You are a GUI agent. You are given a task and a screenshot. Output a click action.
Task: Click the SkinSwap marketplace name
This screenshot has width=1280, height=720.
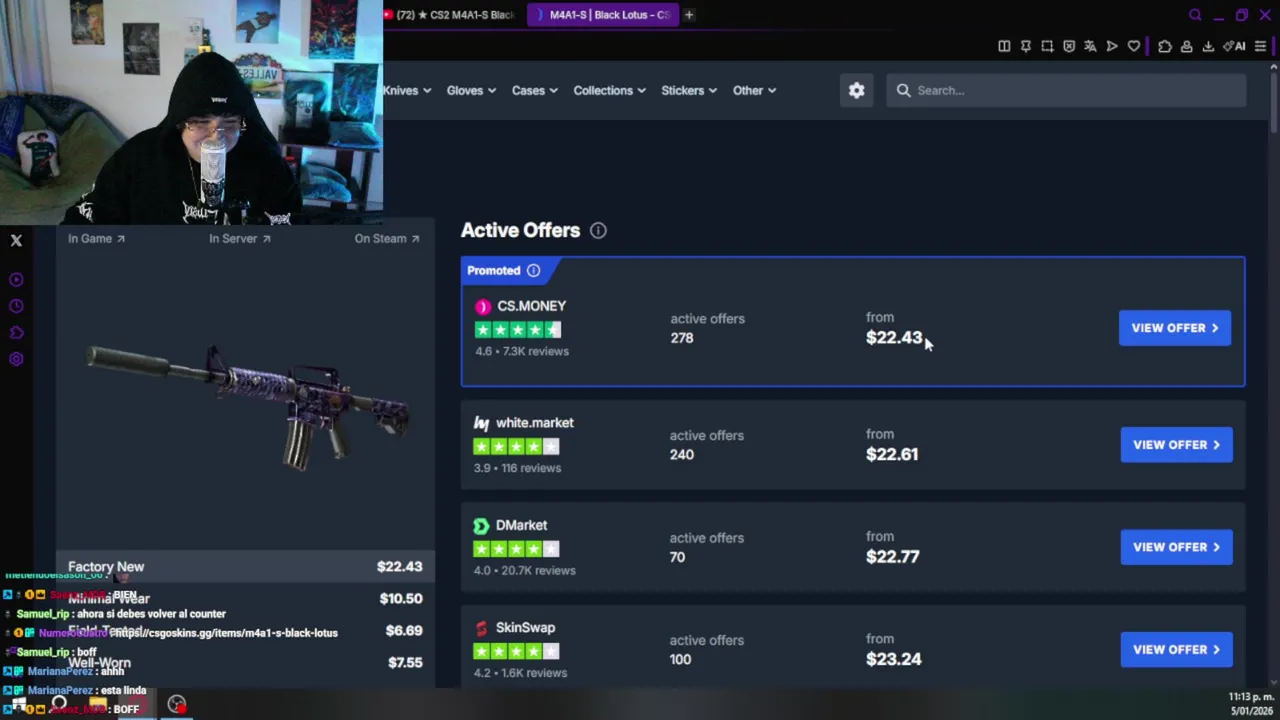pyautogui.click(x=525, y=628)
